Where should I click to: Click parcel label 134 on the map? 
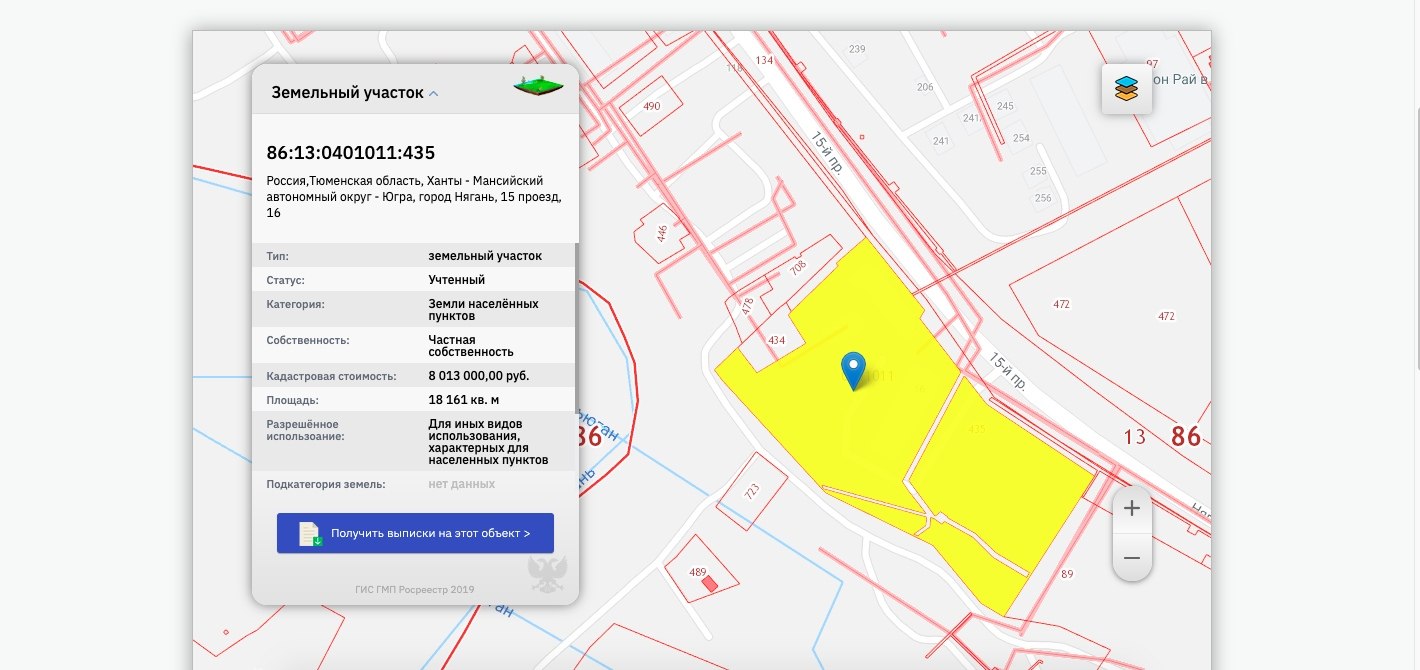pyautogui.click(x=765, y=60)
